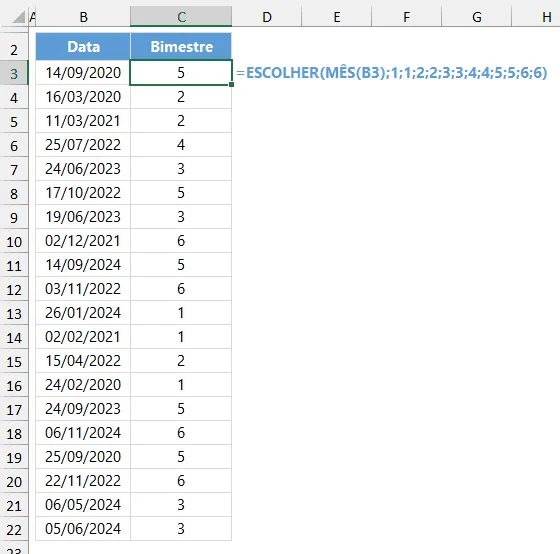Select column D header
This screenshot has width=560, height=554.
point(266,17)
